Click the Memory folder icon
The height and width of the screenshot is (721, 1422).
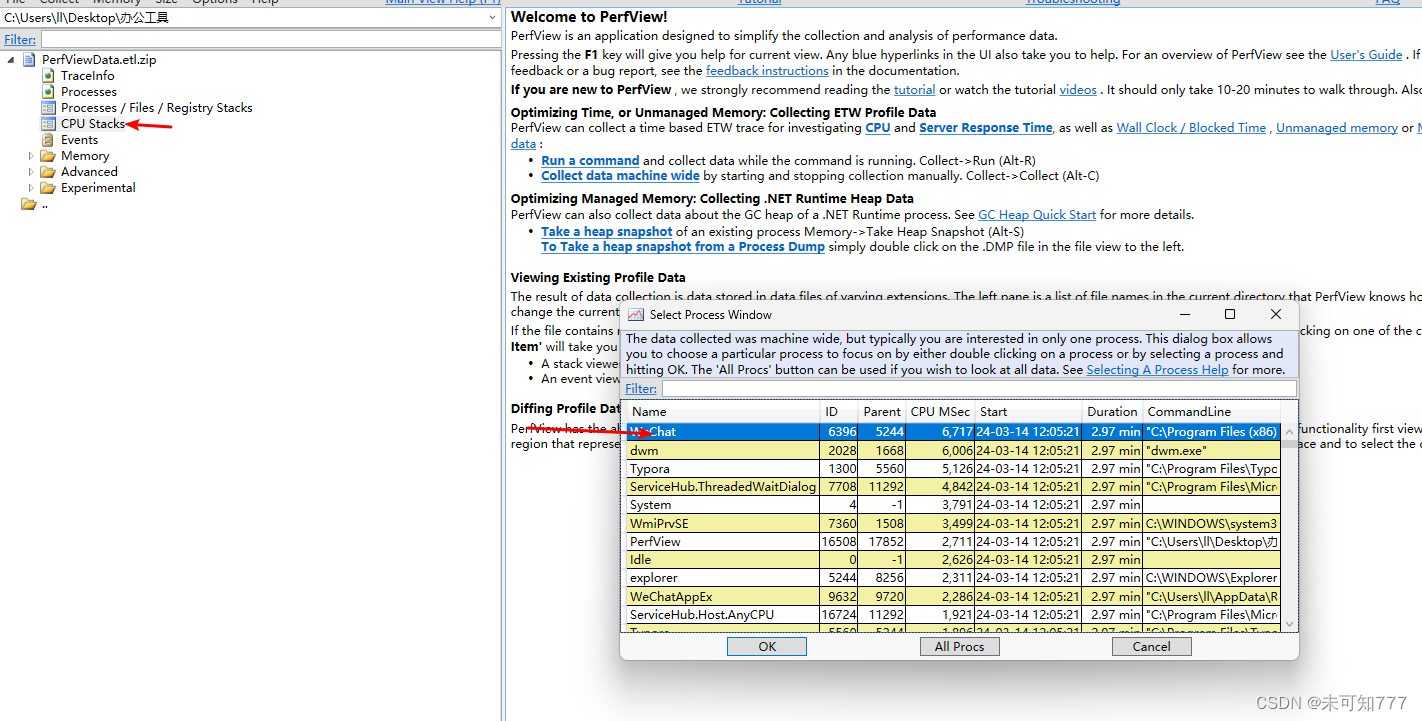[x=48, y=156]
